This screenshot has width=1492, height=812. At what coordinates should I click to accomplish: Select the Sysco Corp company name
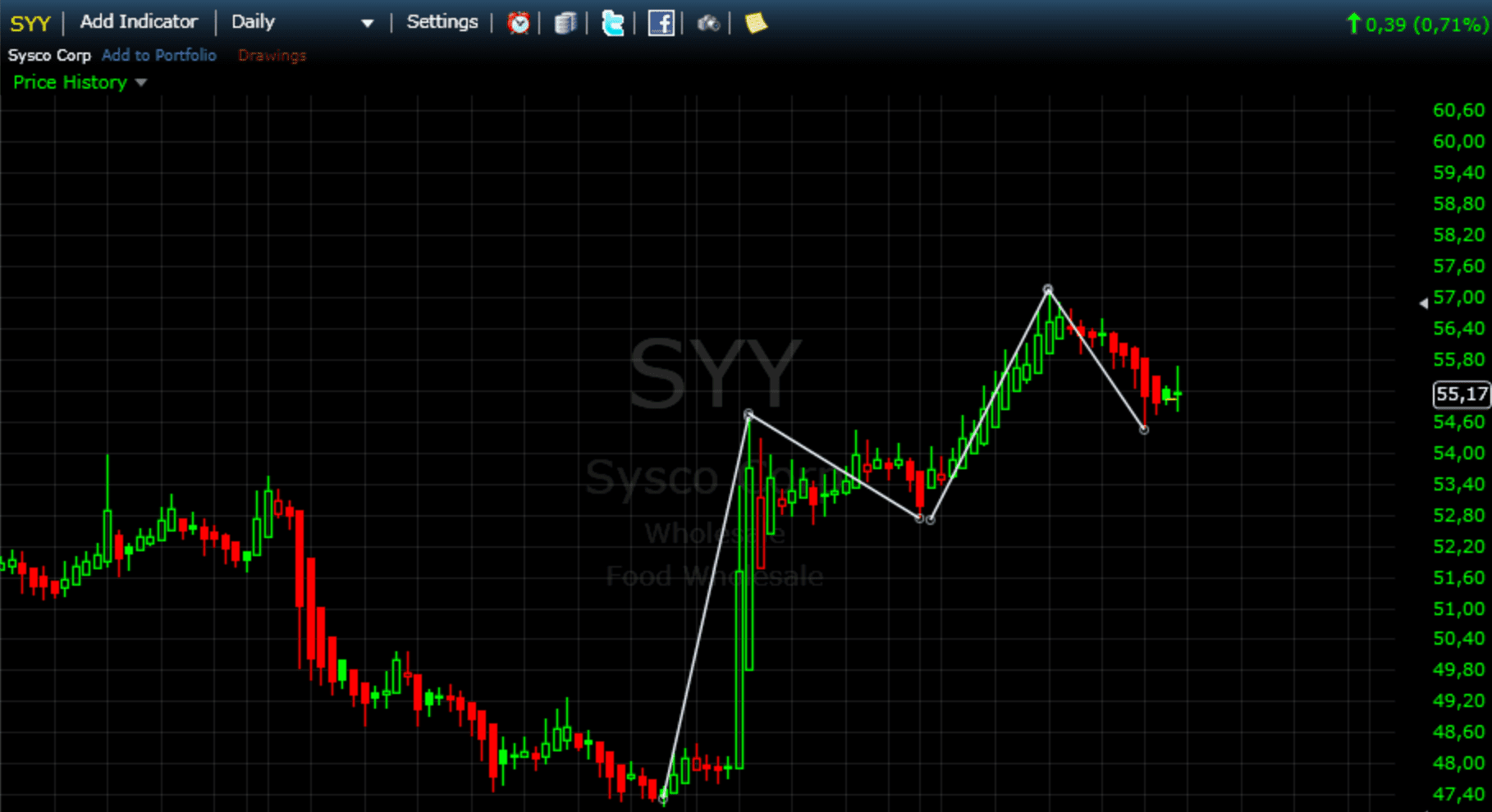[49, 55]
